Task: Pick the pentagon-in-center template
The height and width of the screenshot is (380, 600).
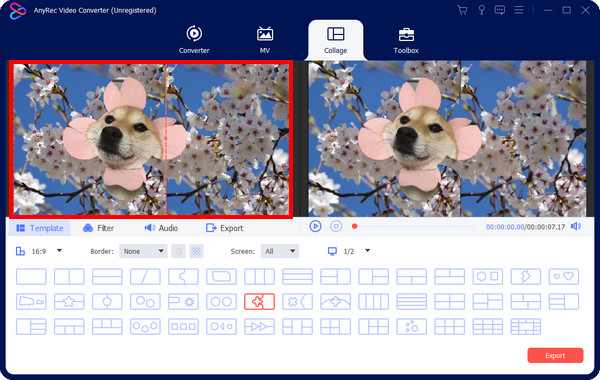Action: pos(107,302)
